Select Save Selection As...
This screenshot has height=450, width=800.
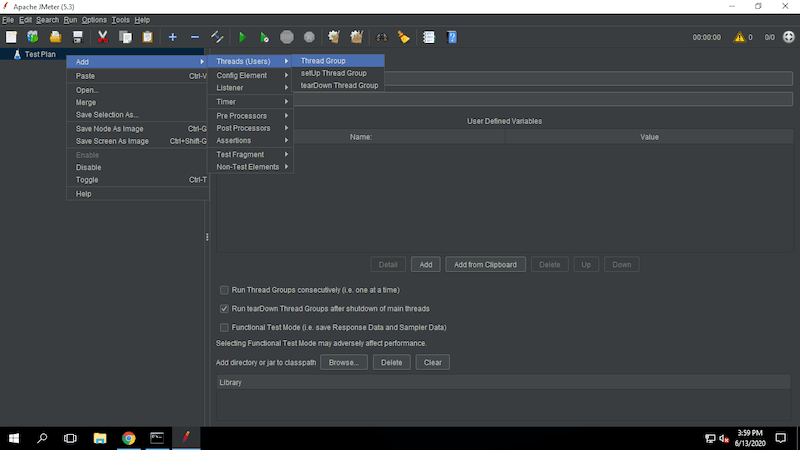[138, 115]
